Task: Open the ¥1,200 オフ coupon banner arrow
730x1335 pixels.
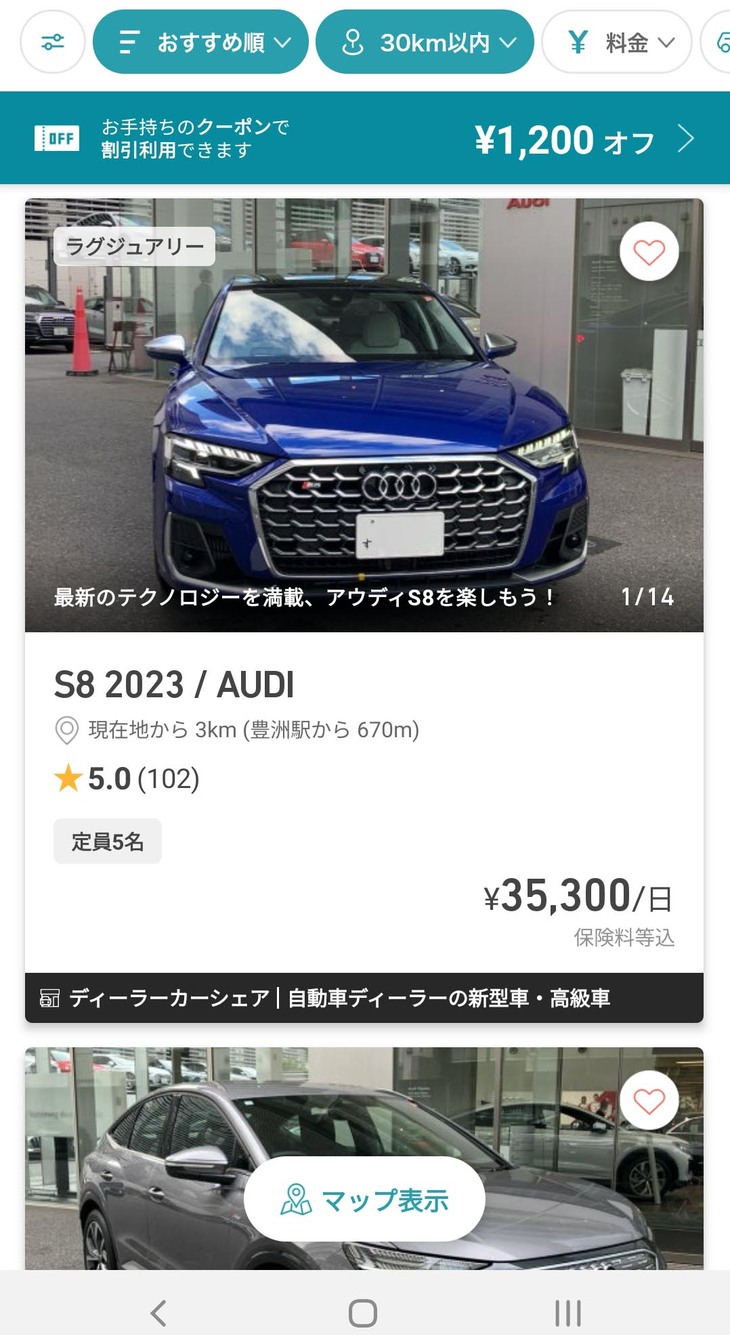Action: click(685, 138)
